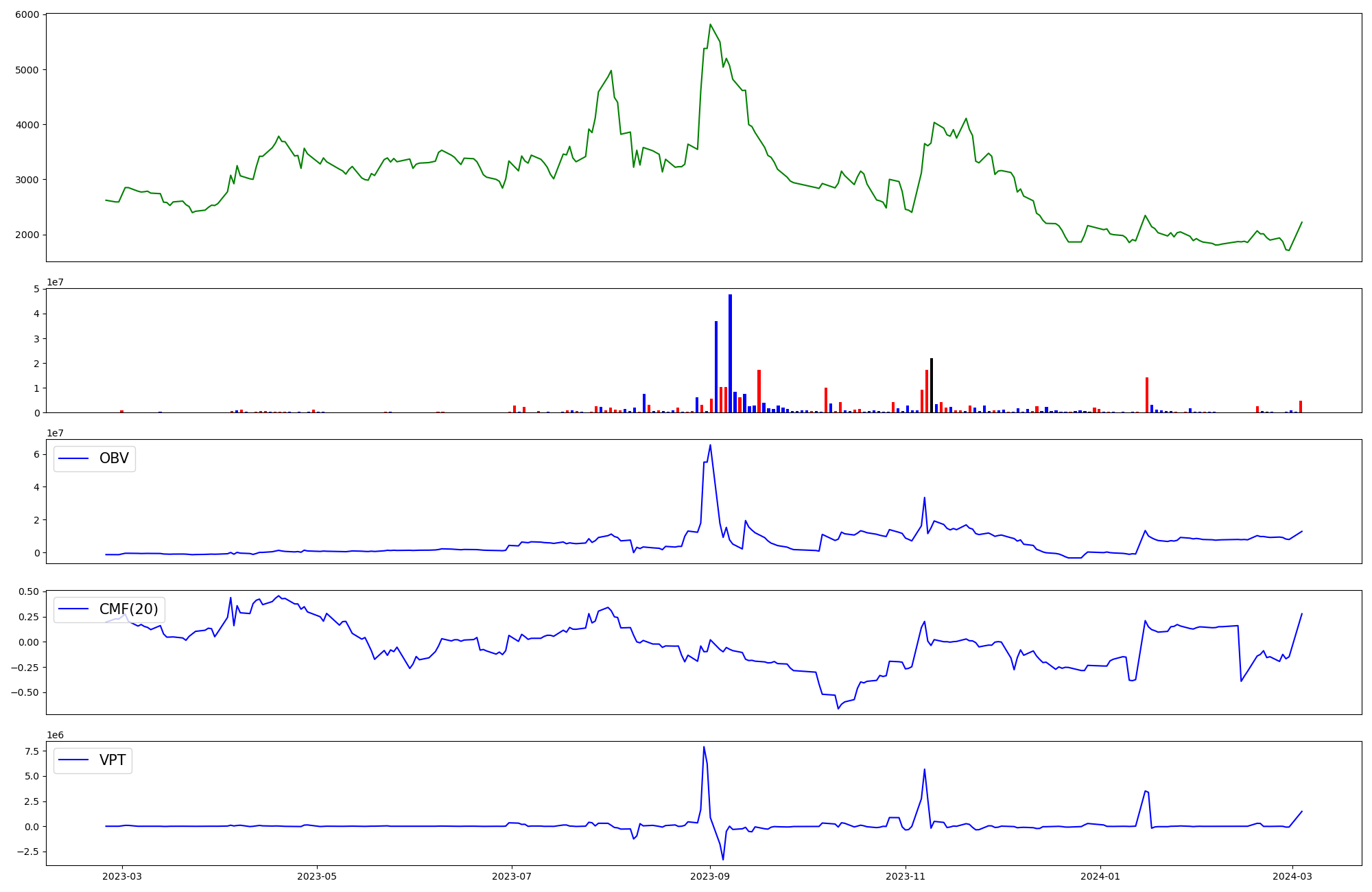Click the 7.5 tick on the VPT axis

pos(31,751)
